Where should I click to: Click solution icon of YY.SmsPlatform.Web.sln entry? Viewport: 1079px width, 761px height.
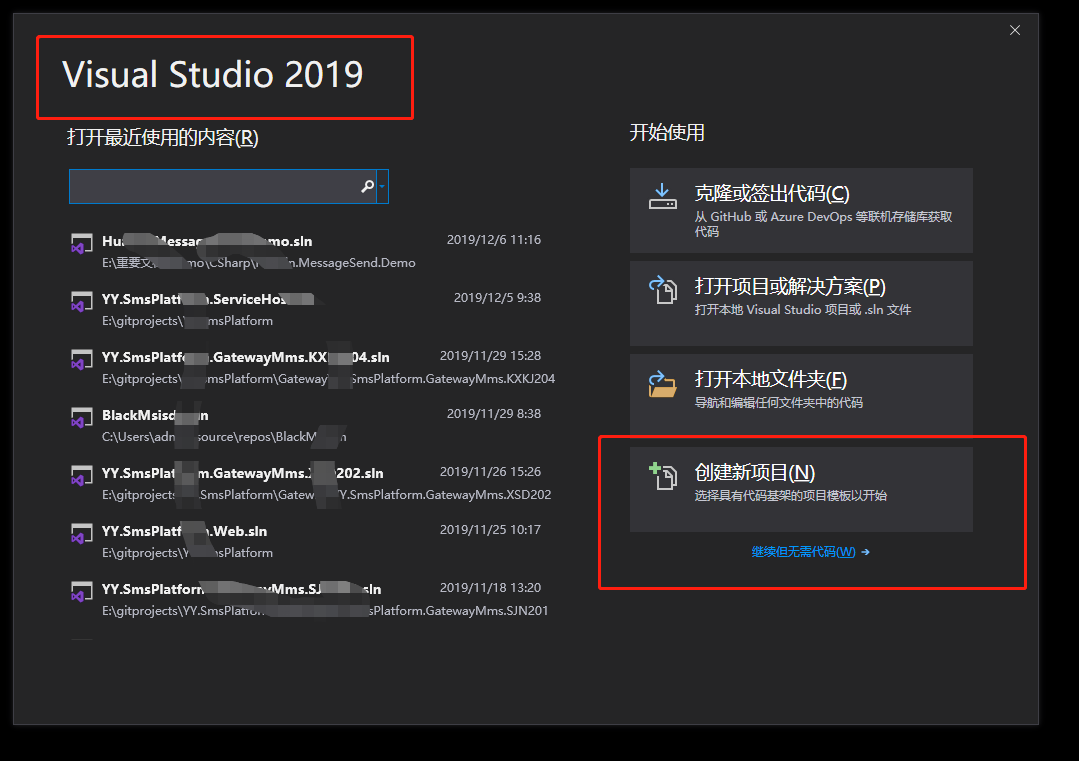point(82,533)
